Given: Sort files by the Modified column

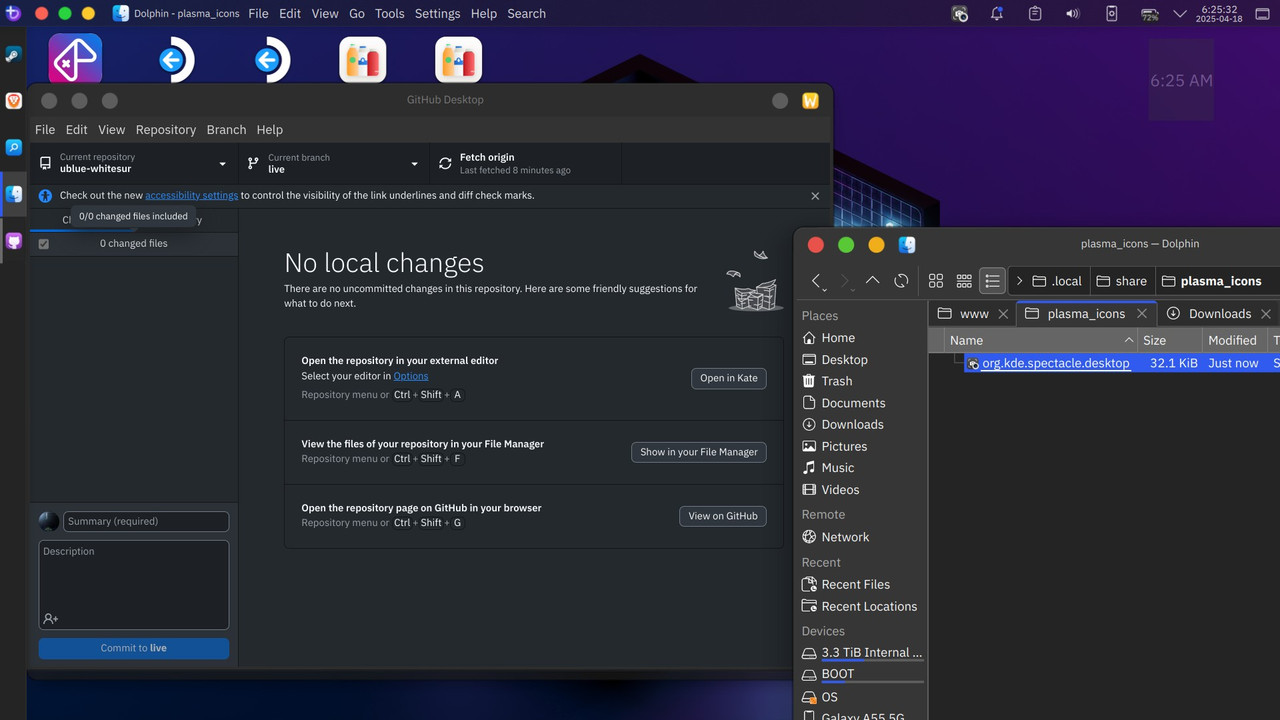Looking at the screenshot, I should click(1233, 340).
